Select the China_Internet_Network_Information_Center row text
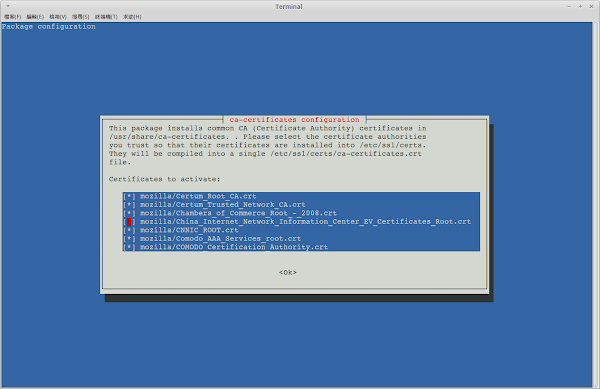This screenshot has width=600, height=389. click(305, 222)
